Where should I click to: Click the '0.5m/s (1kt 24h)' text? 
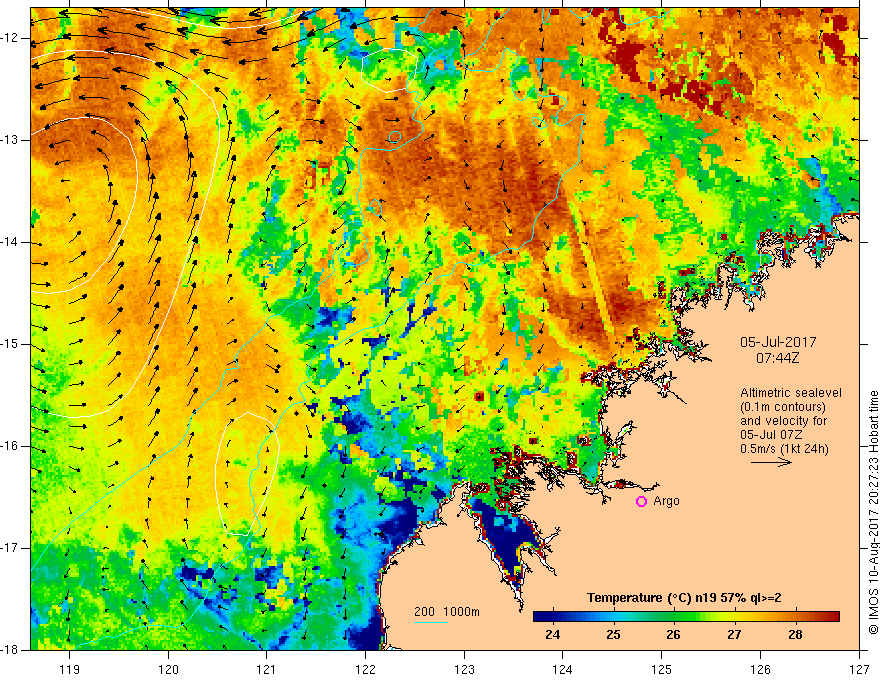[784, 449]
